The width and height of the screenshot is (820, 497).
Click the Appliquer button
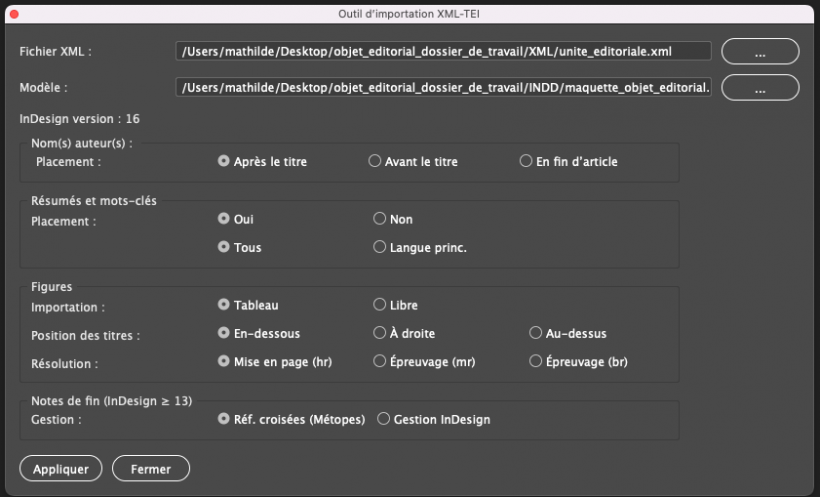[x=61, y=468]
